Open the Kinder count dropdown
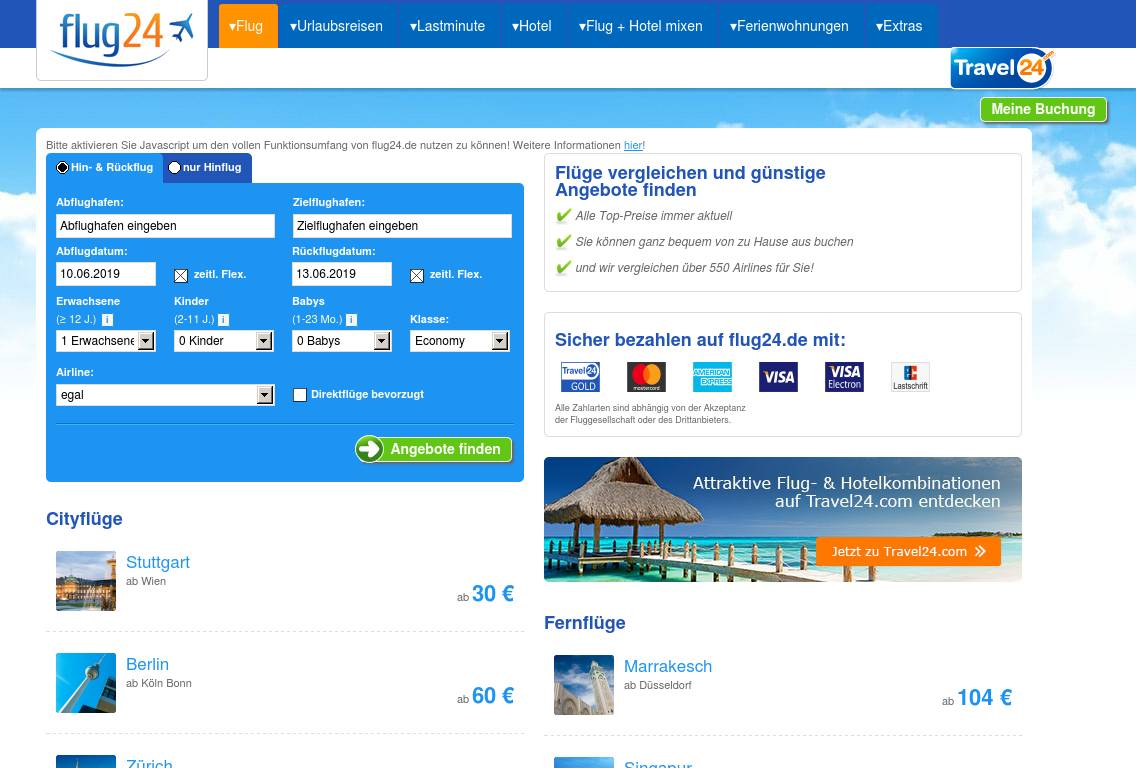1136x768 pixels. [224, 341]
